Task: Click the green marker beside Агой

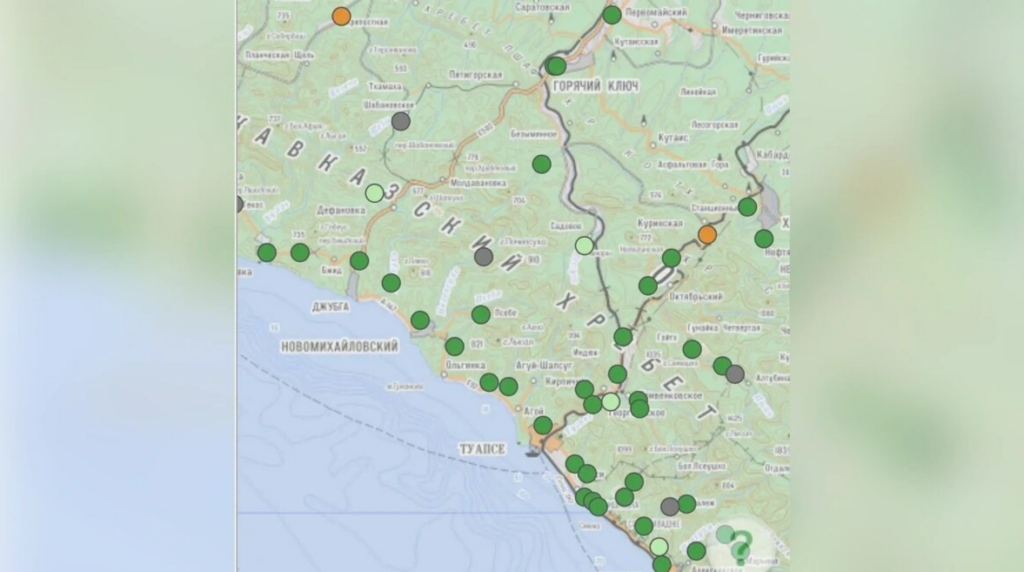Action: pos(542,425)
